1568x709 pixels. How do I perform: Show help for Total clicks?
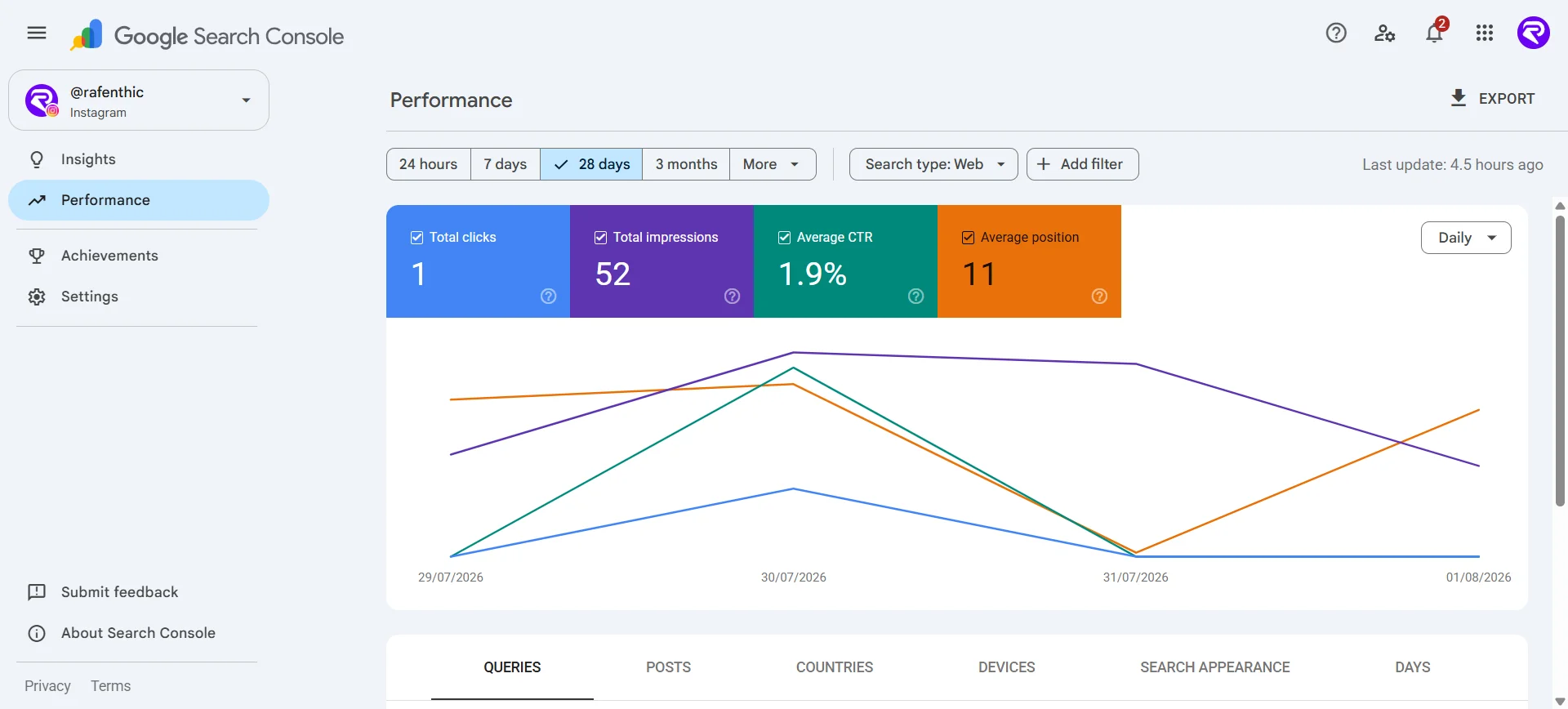[x=549, y=297]
